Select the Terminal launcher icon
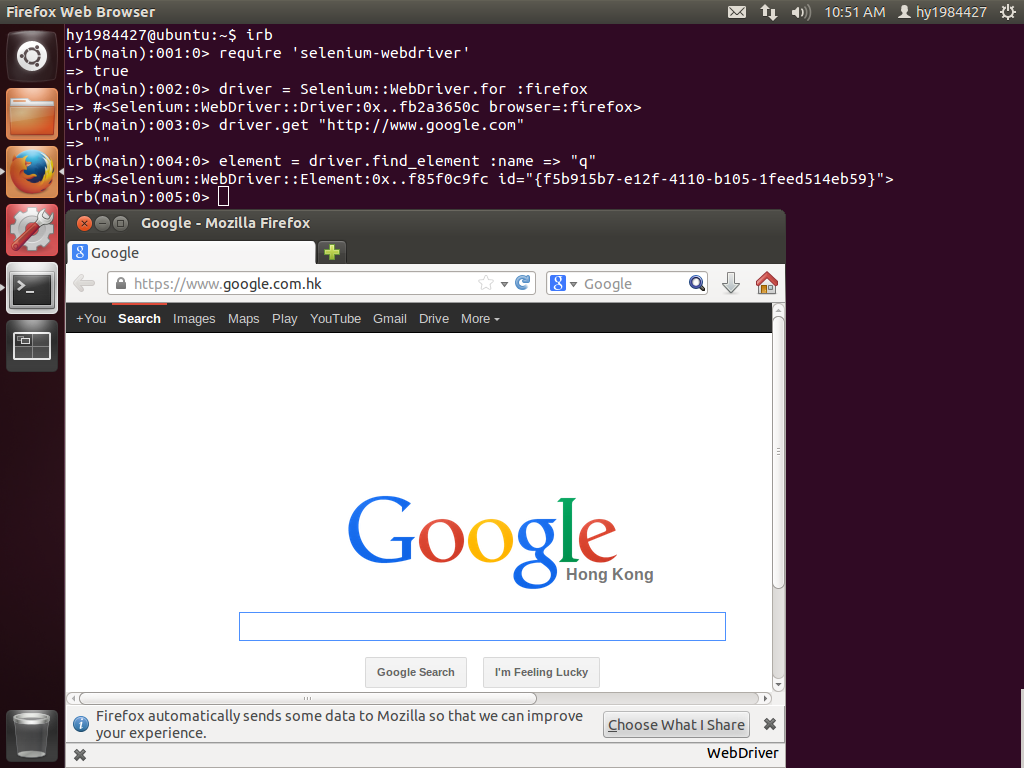 [32, 288]
